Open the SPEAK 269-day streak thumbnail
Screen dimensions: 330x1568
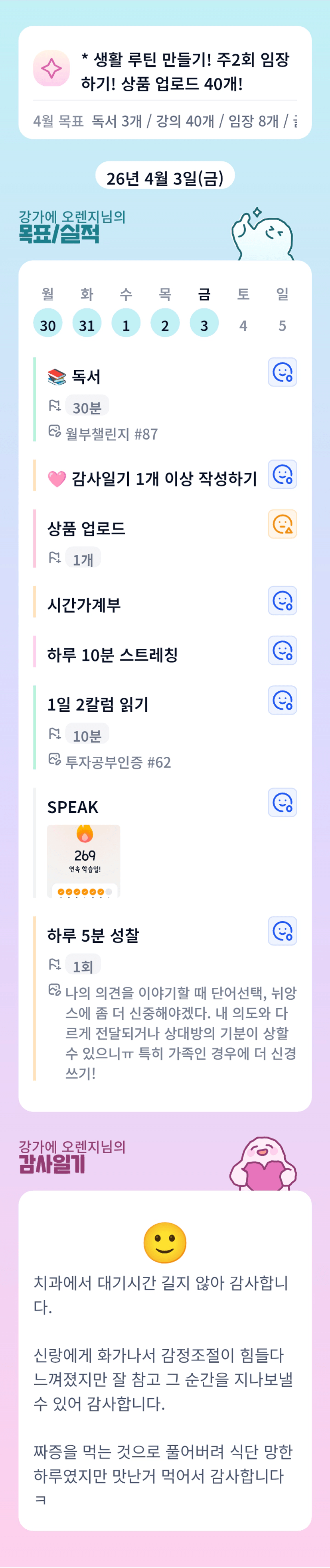click(x=83, y=861)
